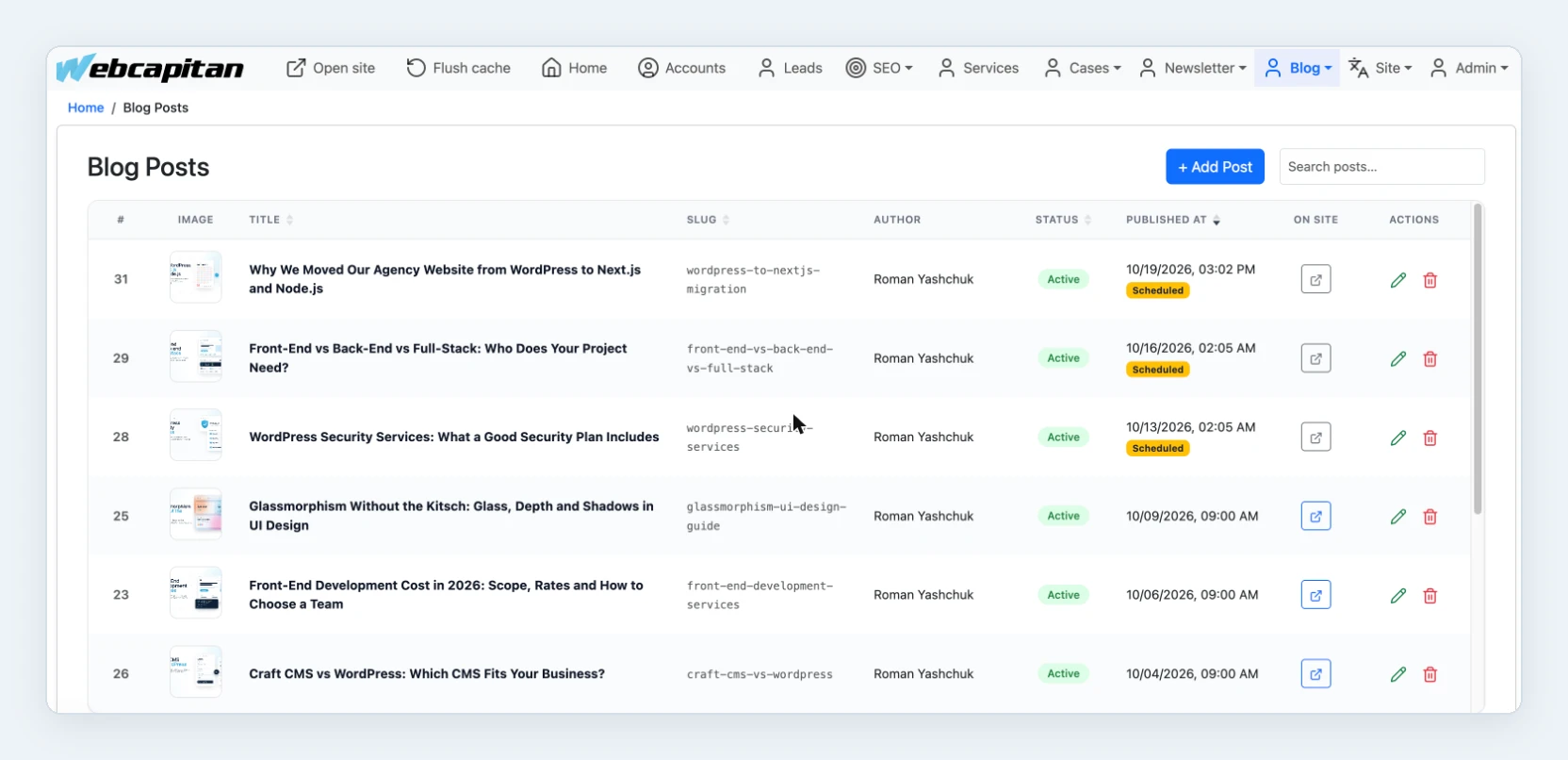Delete the Glassmorphism UI Design post

pyautogui.click(x=1430, y=517)
